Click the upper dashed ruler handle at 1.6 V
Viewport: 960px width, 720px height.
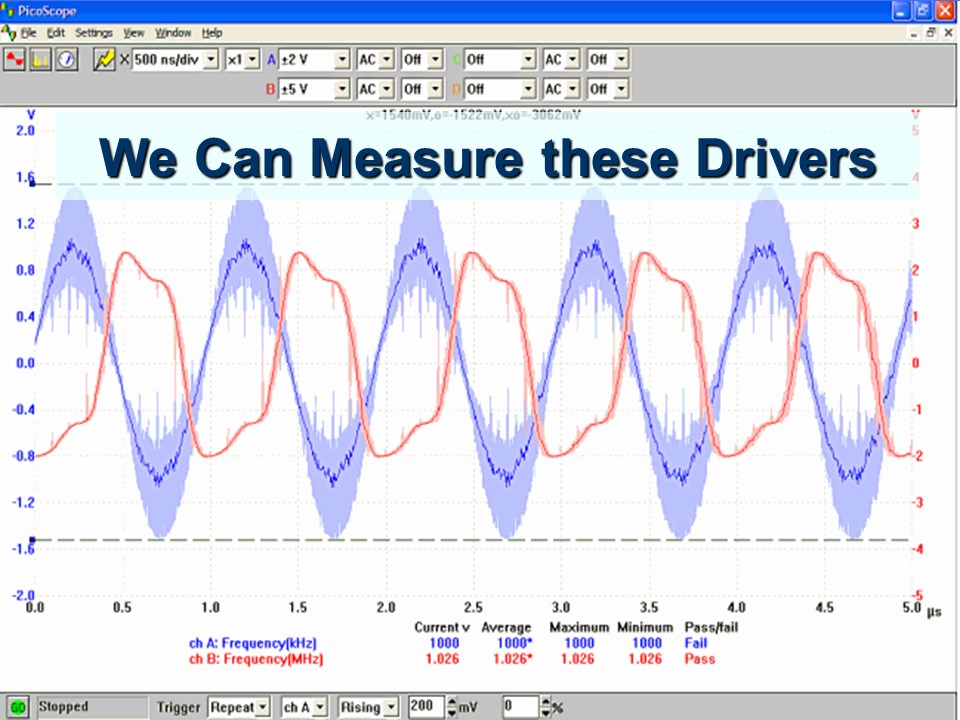pos(33,184)
